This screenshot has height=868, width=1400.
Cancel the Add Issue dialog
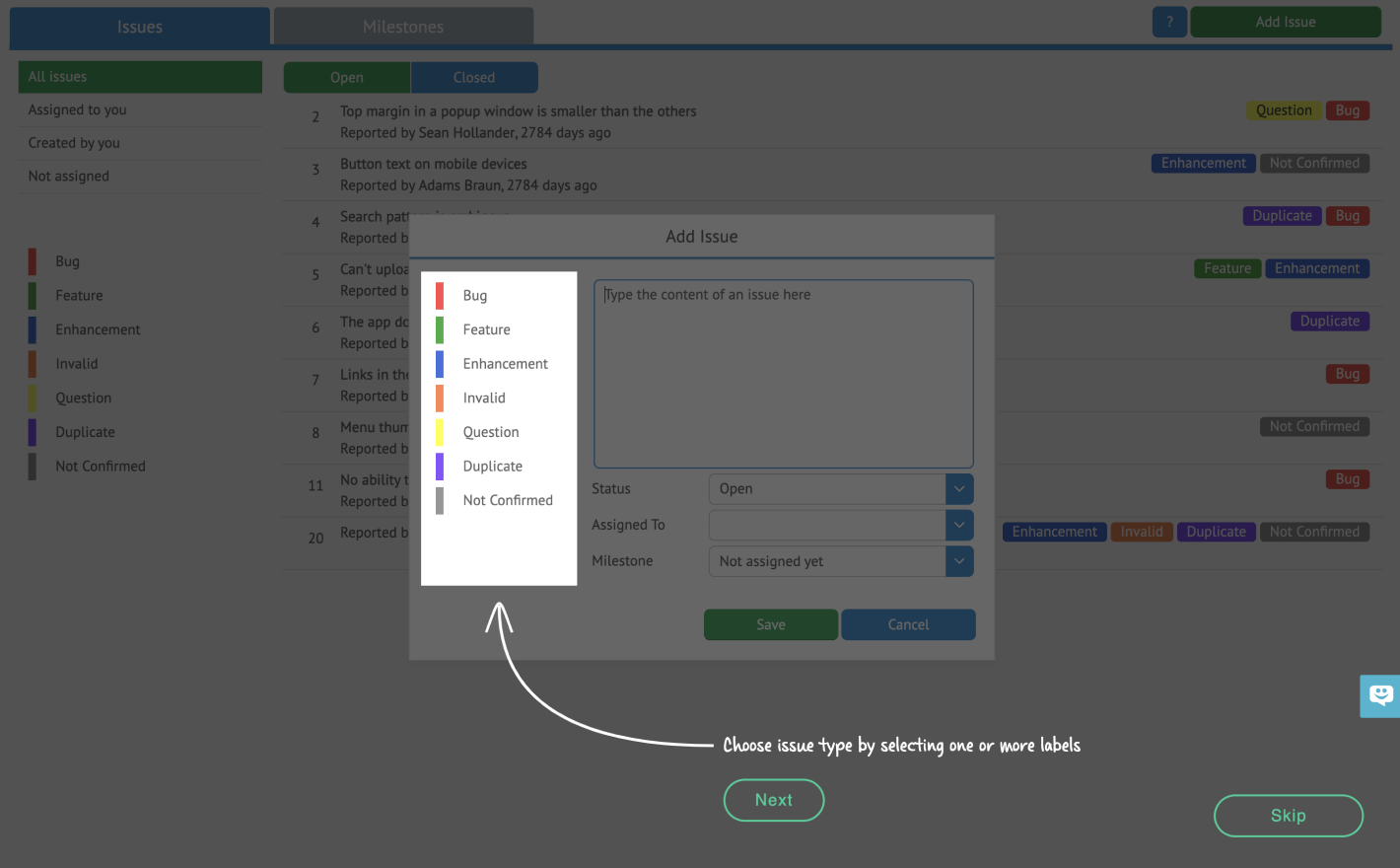[x=908, y=624]
